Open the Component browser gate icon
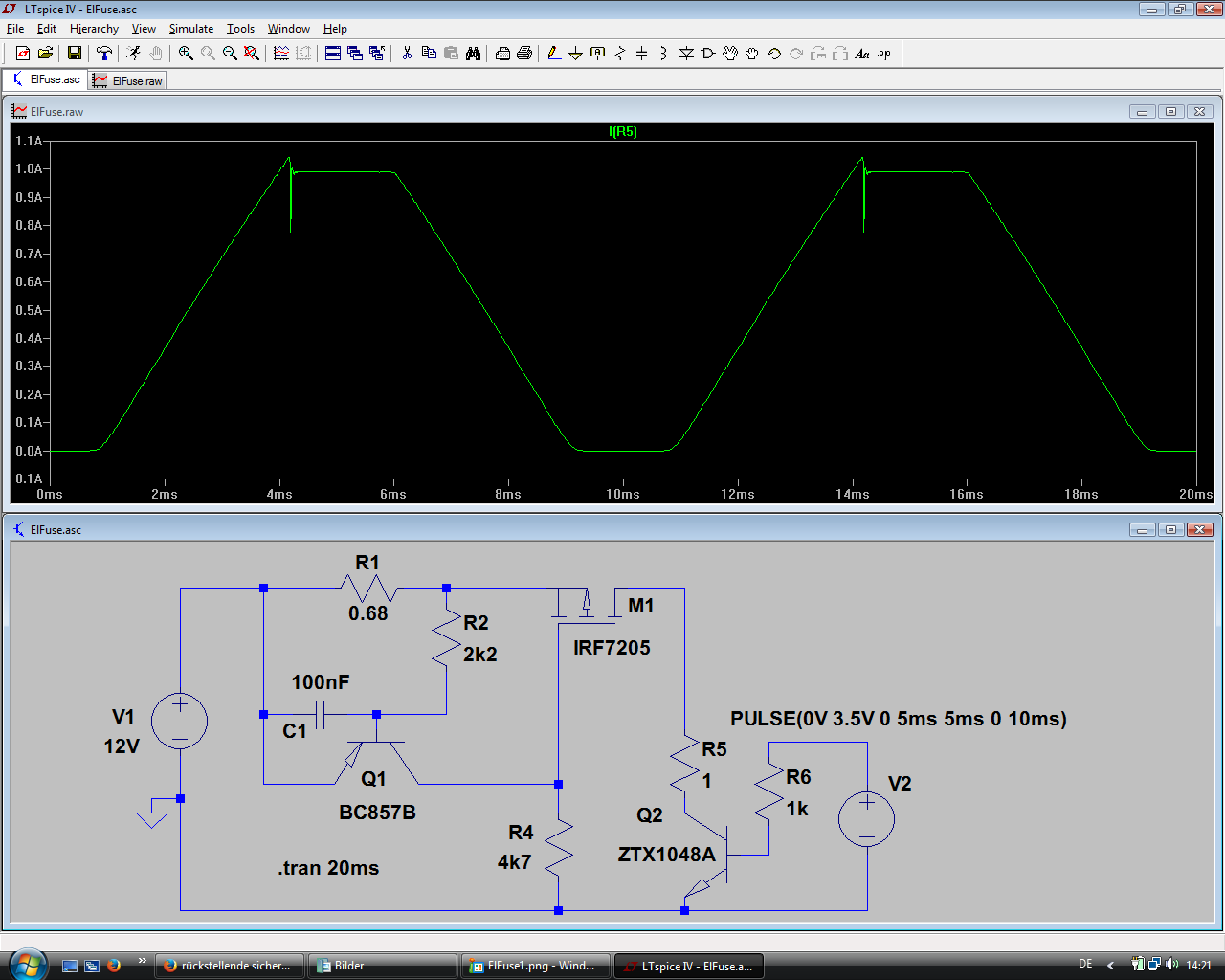Viewport: 1225px width, 980px height. (x=708, y=54)
